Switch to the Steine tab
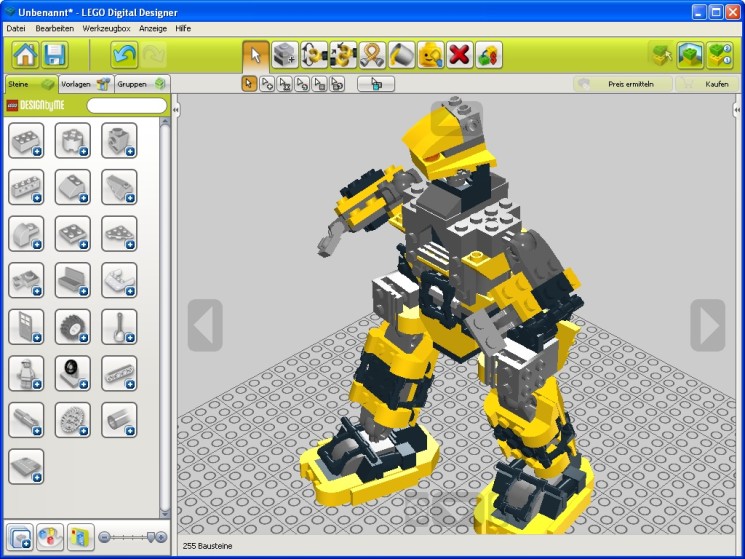The height and width of the screenshot is (559, 745). click(31, 84)
